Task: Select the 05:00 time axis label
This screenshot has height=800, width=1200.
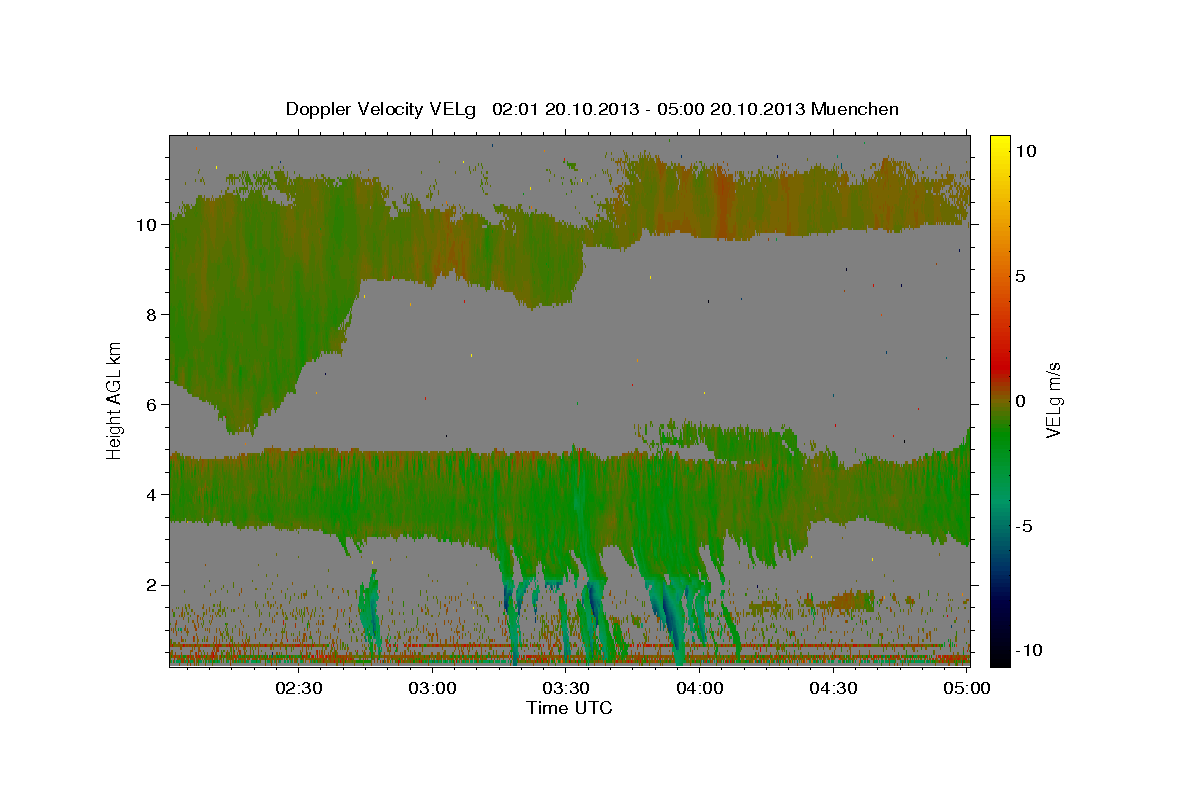Action: click(967, 688)
